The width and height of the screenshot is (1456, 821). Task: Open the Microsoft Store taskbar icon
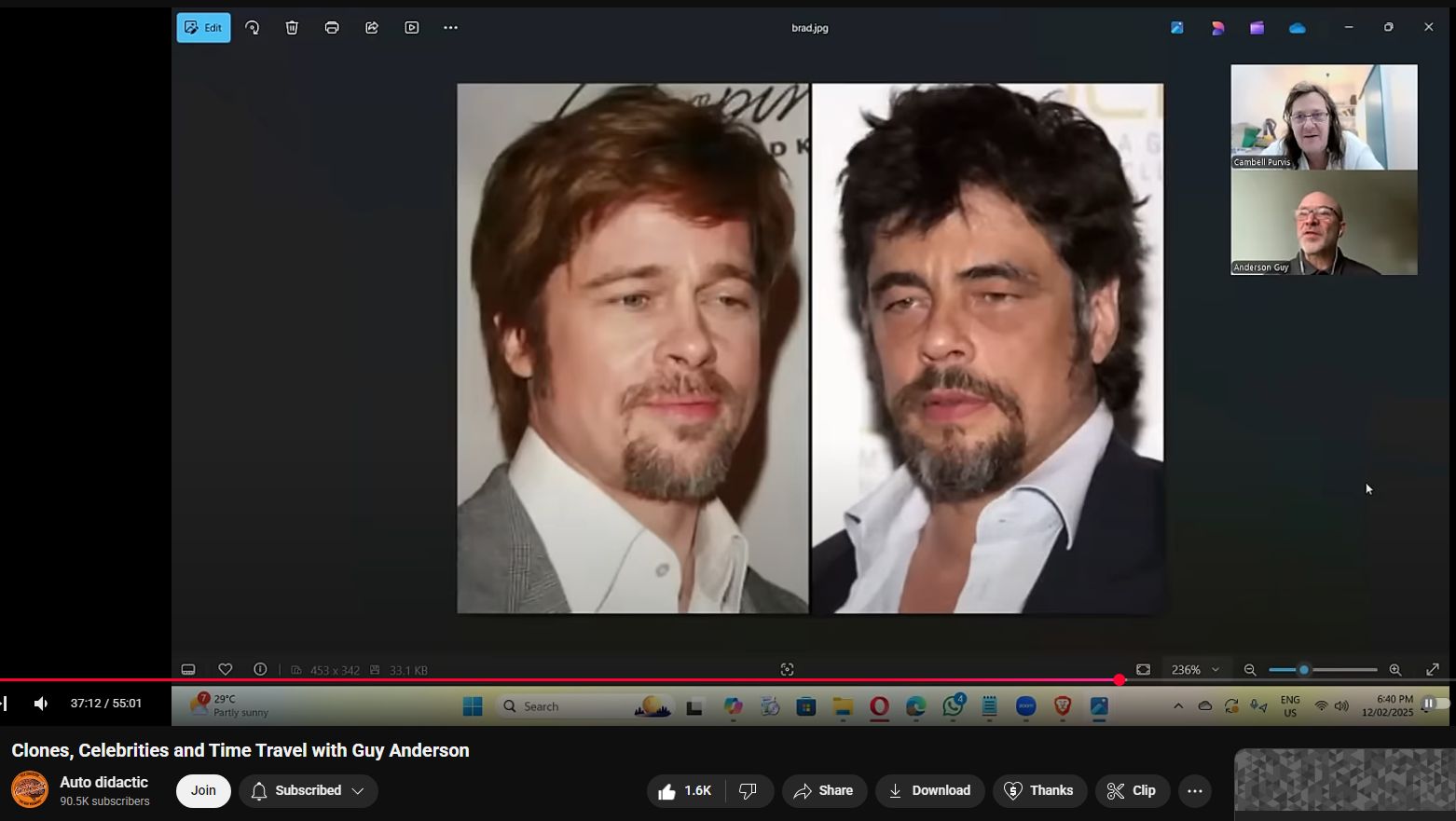[x=806, y=707]
